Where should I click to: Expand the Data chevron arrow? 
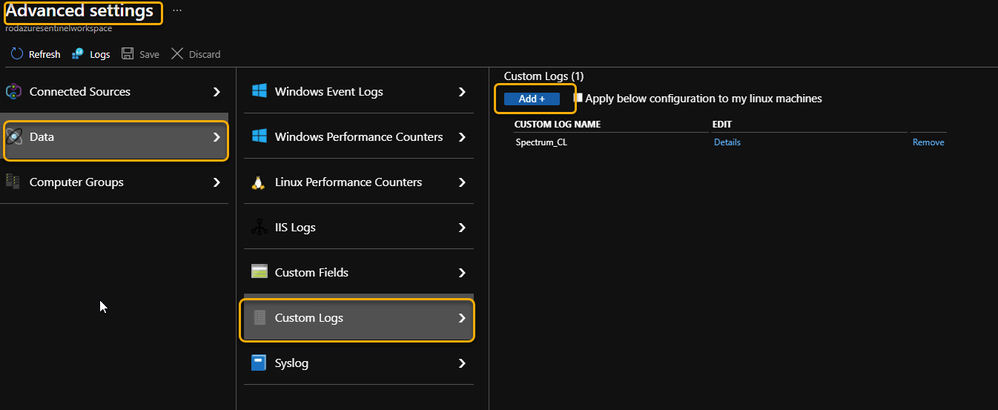click(216, 137)
